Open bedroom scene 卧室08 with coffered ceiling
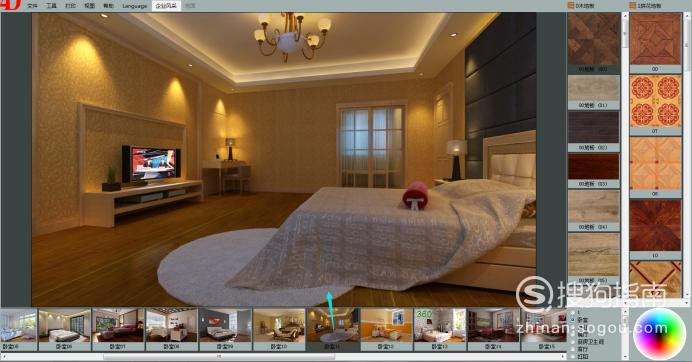692x362 pixels. (172, 329)
